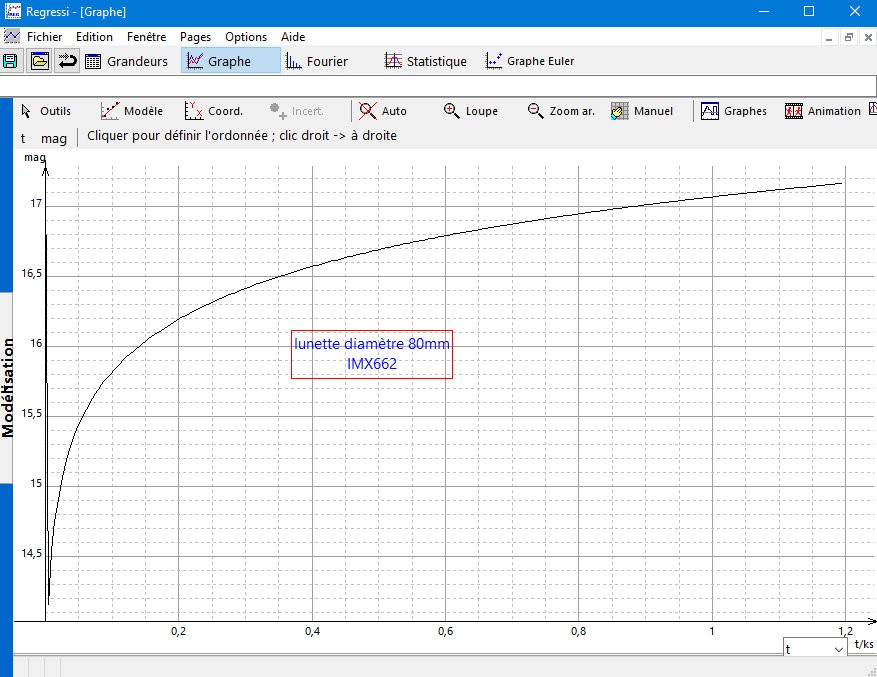877x677 pixels.
Task: Open the Modèle modelling tool
Action: click(x=131, y=111)
